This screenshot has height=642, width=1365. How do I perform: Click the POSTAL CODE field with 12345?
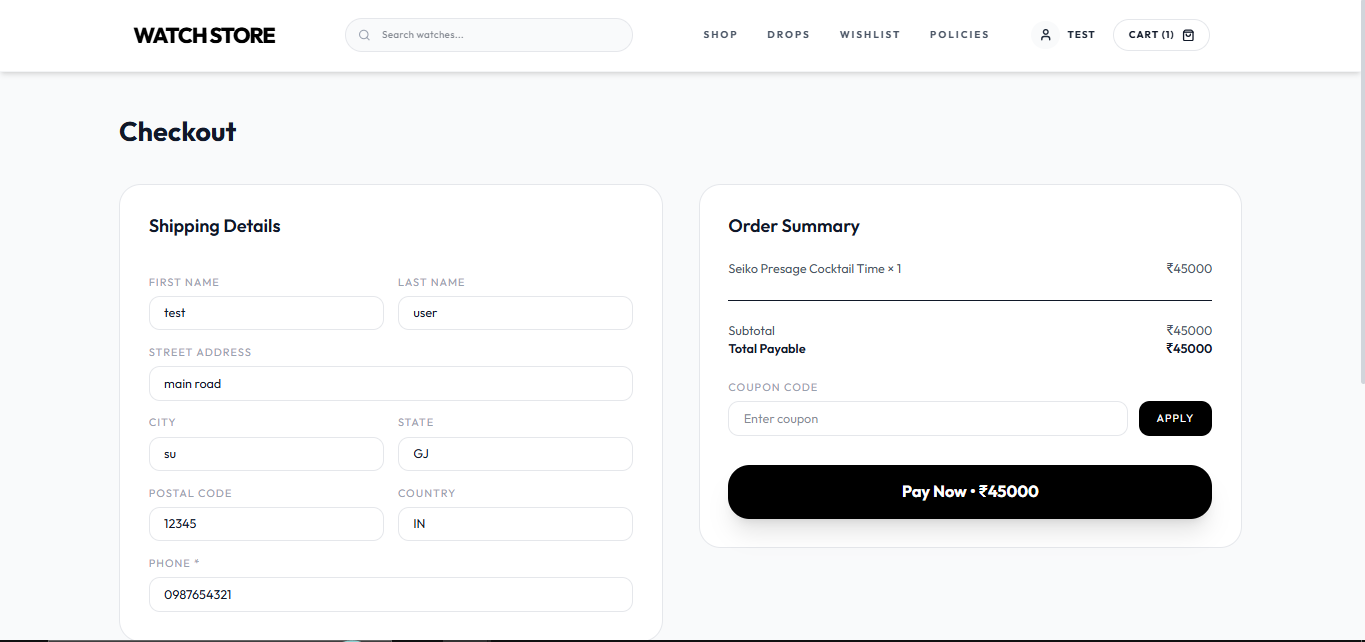(266, 523)
